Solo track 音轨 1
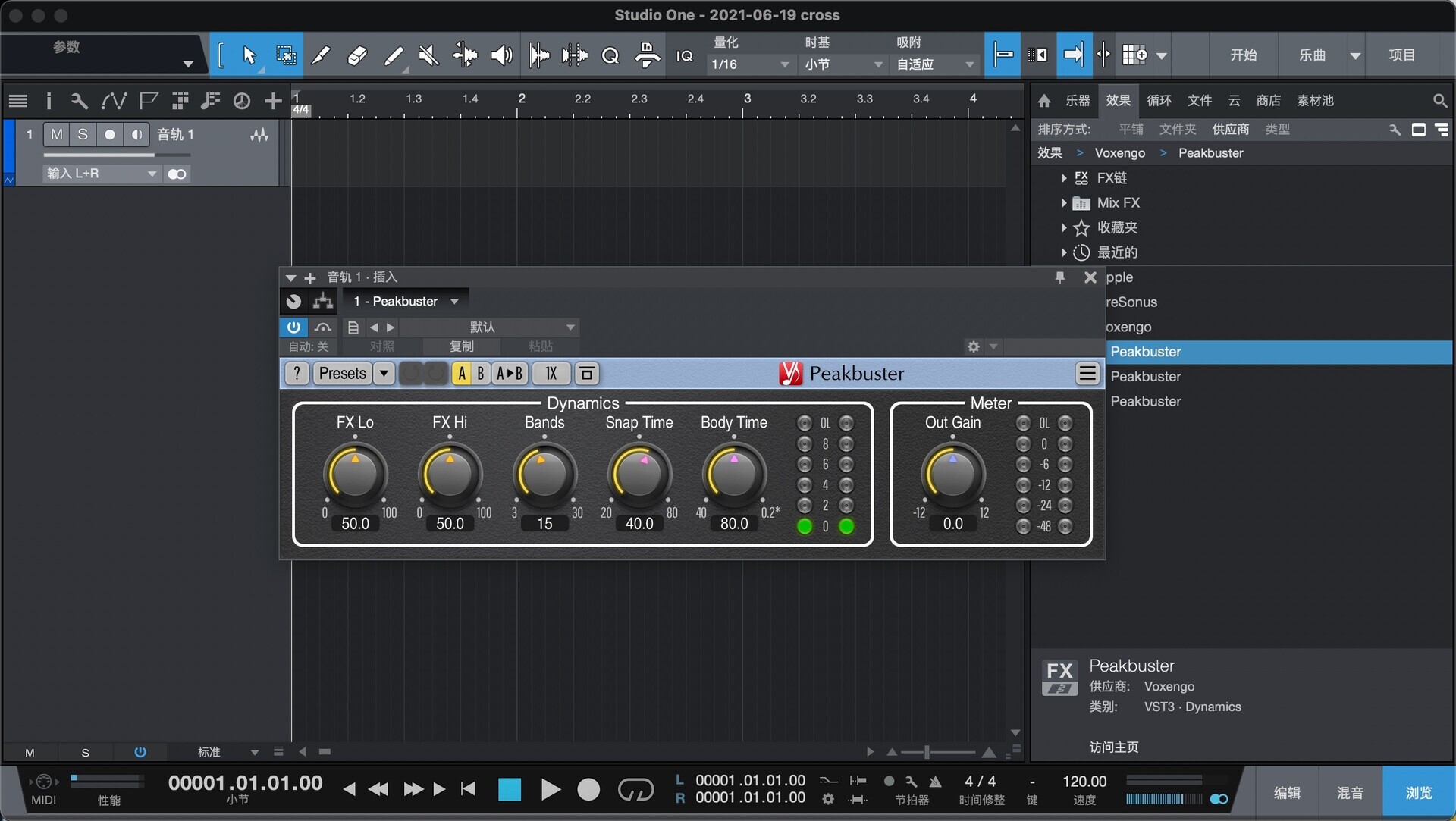Viewport: 1456px width, 821px height. pos(83,134)
